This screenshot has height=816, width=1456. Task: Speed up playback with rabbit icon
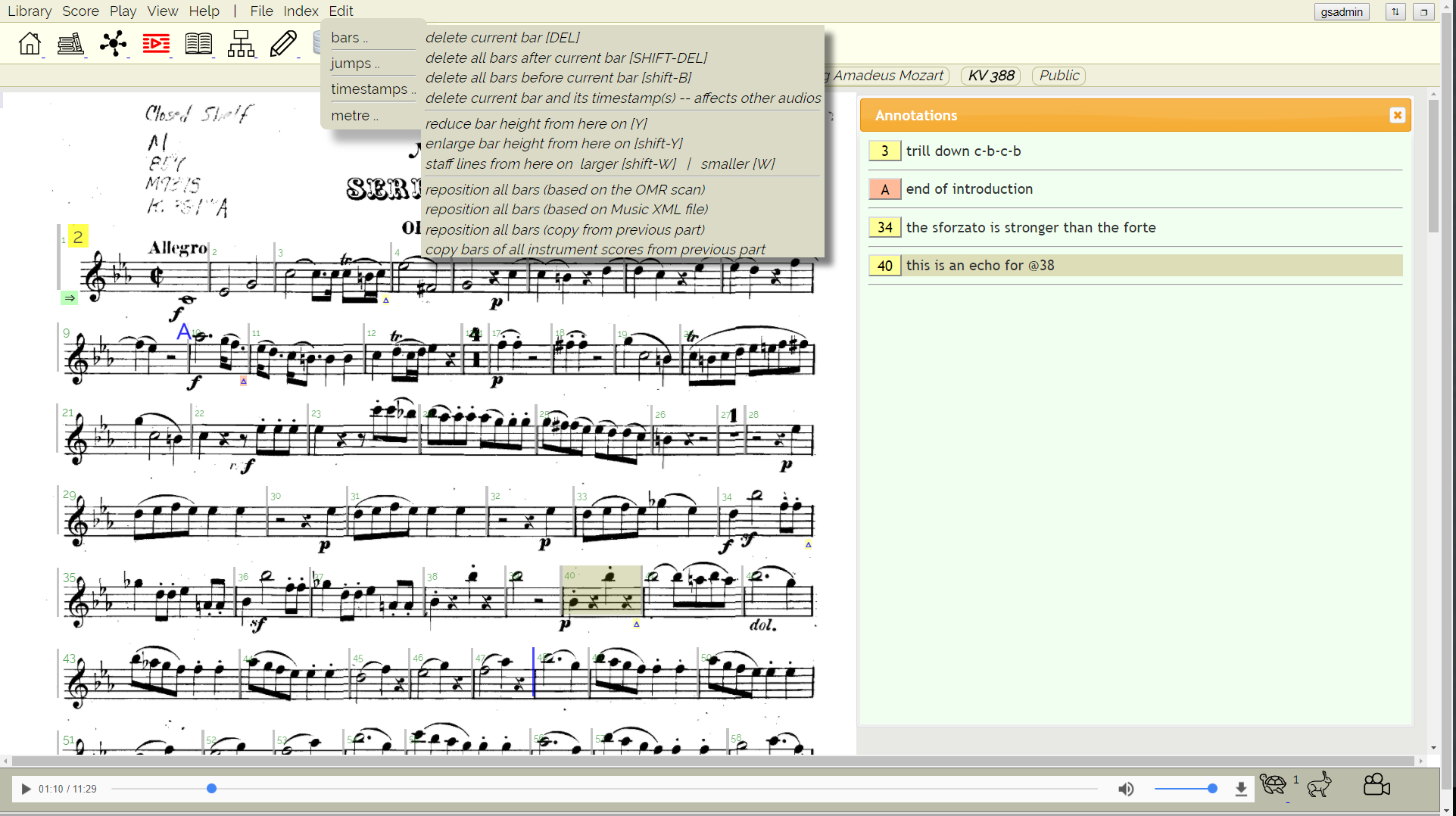[1319, 784]
